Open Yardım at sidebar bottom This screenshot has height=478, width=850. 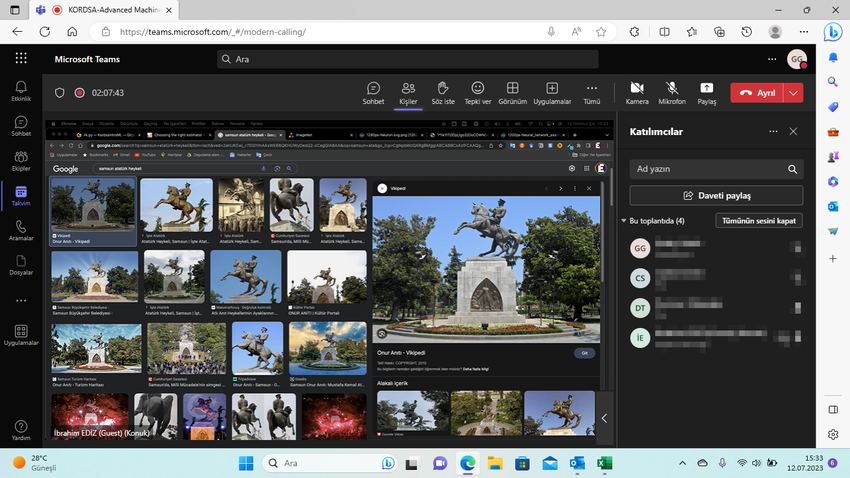click(21, 430)
